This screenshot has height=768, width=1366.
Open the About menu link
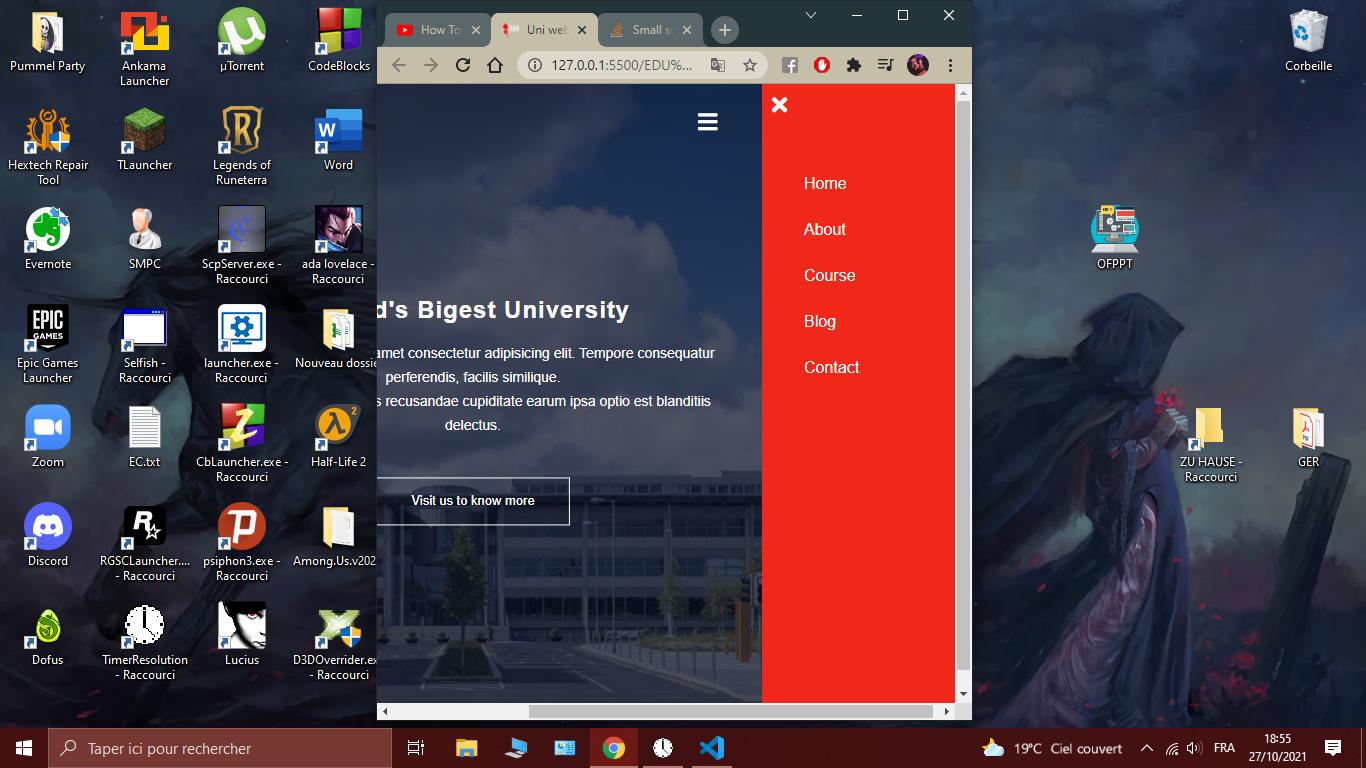(825, 229)
